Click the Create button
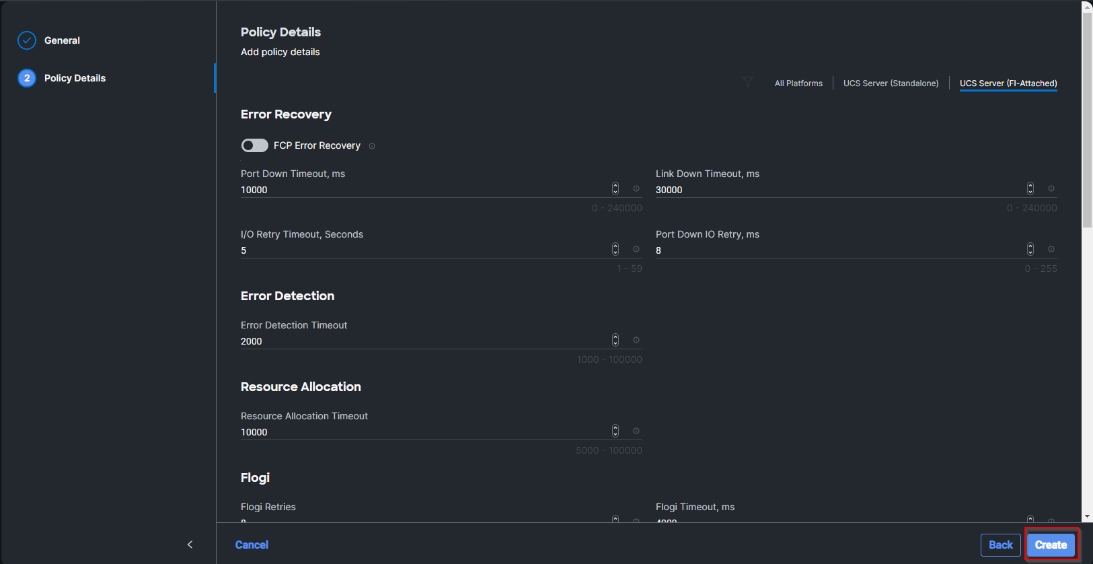This screenshot has height=564, width=1093. 1050,545
